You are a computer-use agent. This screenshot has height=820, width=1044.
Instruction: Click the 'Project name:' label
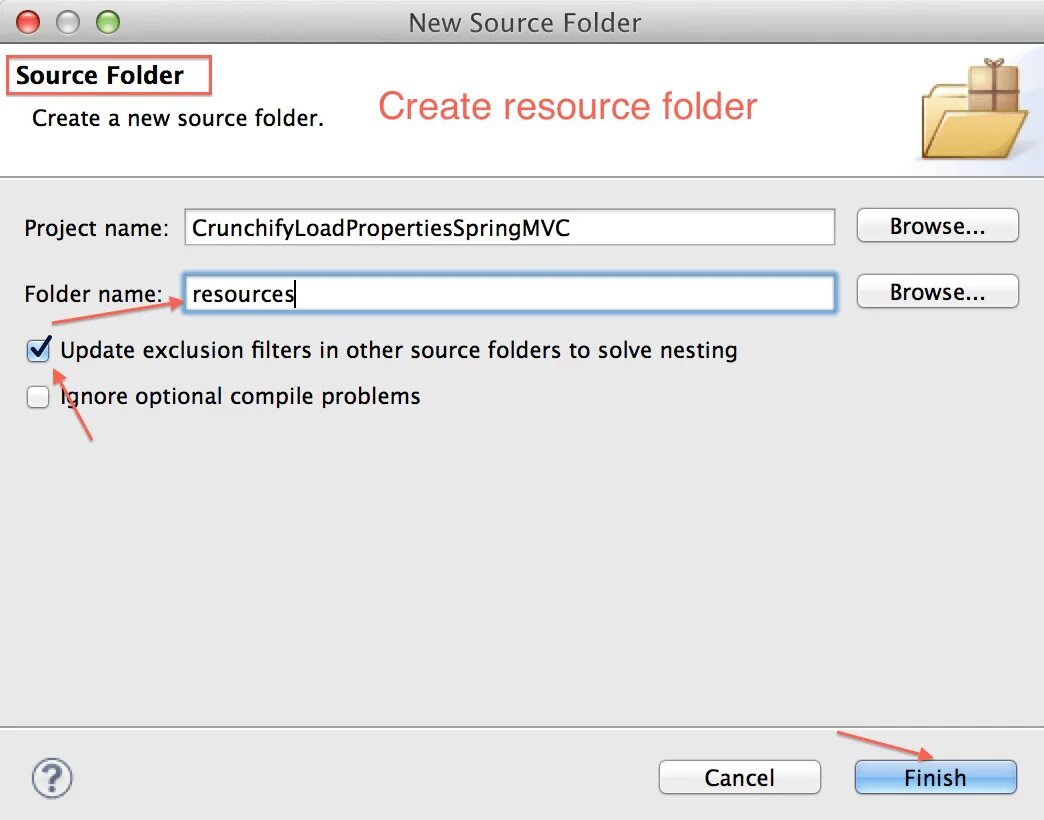[97, 228]
